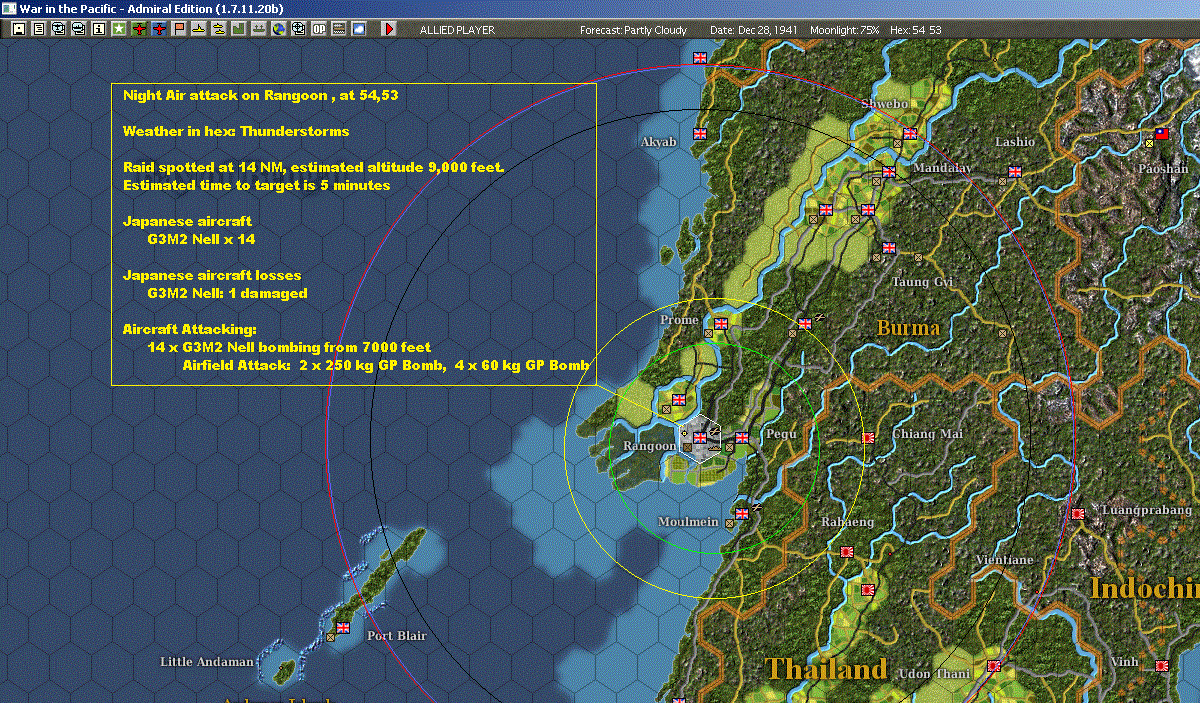1200x703 pixels.
Task: Click 'Raid spotted at 14 NM' report line
Action: [313, 167]
